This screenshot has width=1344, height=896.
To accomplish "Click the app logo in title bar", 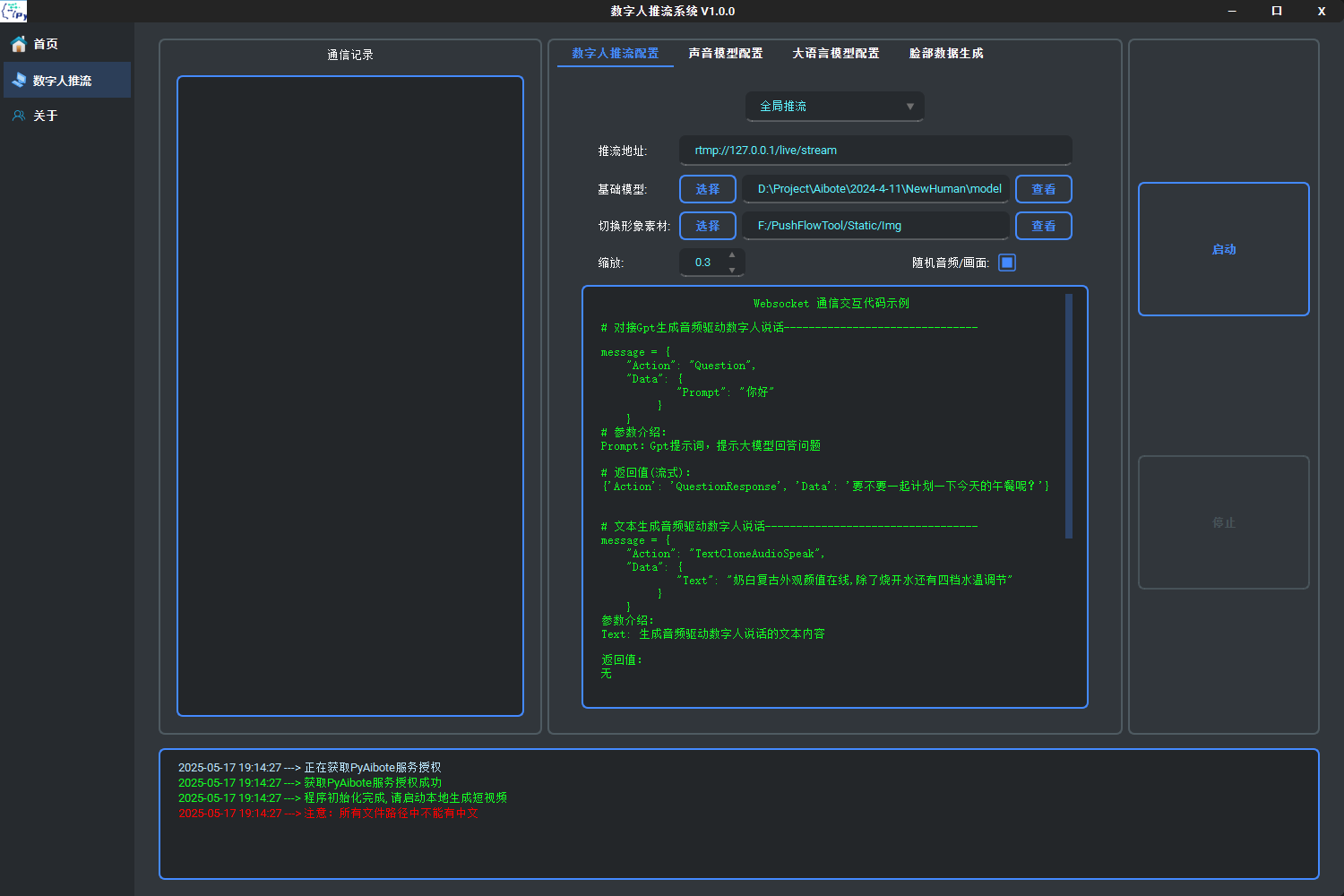I will coord(14,11).
